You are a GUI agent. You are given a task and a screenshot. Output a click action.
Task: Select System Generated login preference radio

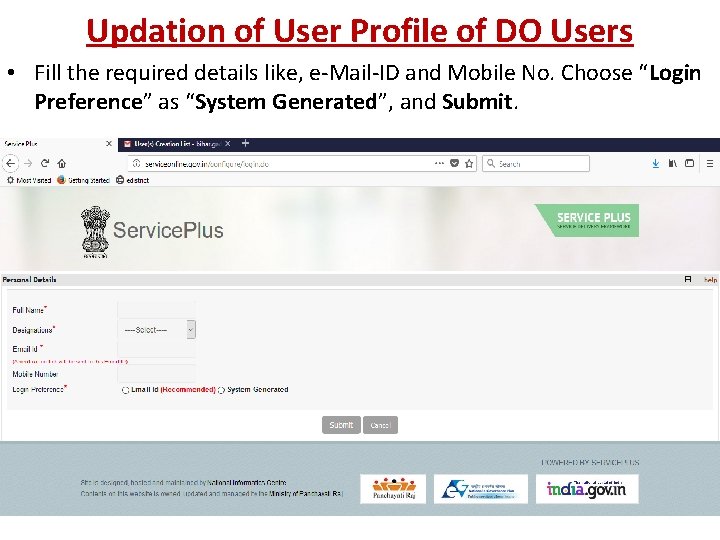[x=221, y=390]
